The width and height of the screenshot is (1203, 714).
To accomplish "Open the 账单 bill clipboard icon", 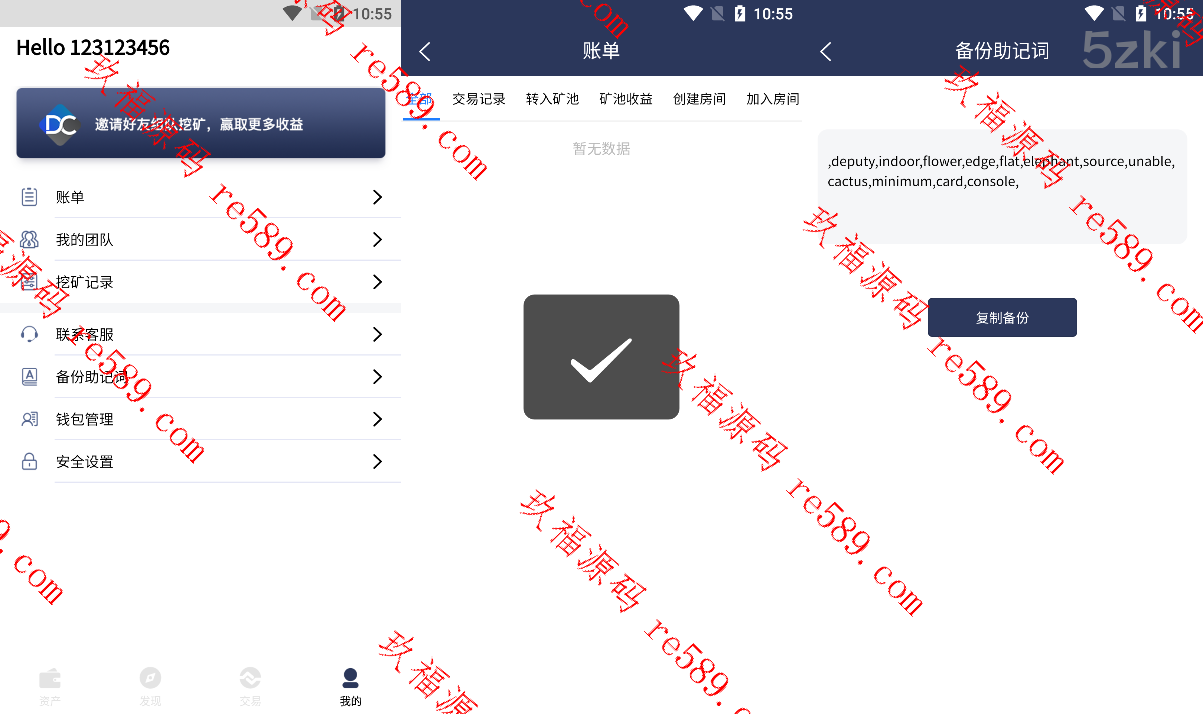I will click(29, 197).
